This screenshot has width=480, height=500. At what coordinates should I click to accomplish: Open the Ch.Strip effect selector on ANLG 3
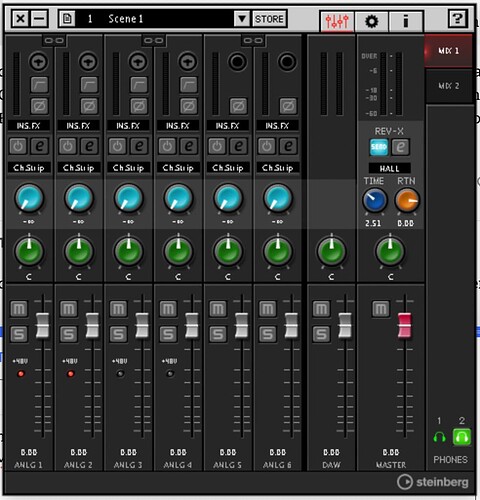(128, 168)
